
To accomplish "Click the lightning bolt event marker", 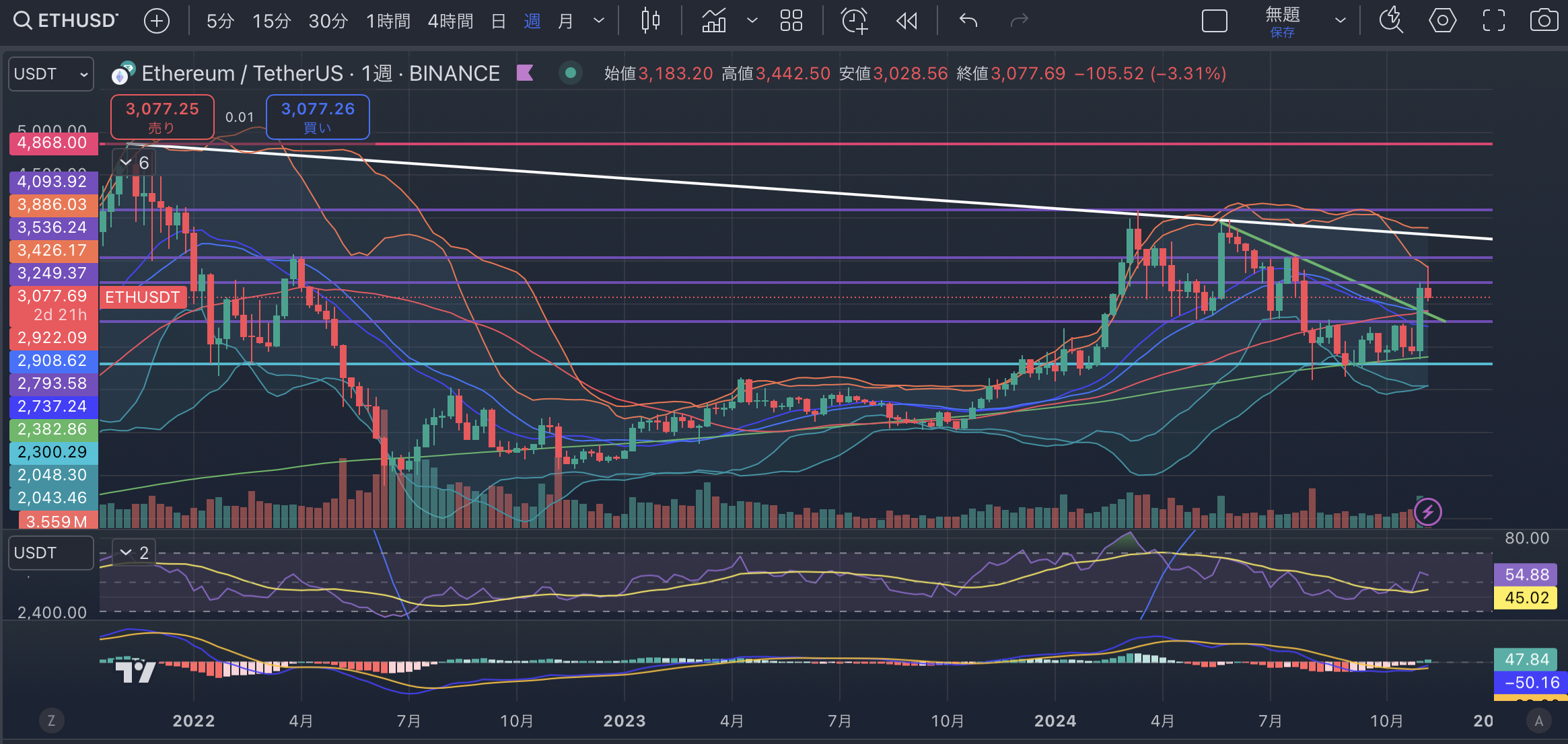I will coord(1428,512).
